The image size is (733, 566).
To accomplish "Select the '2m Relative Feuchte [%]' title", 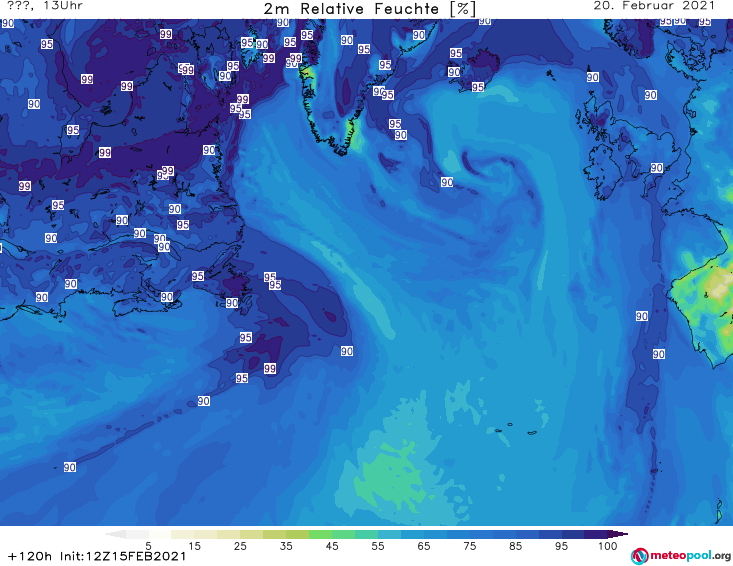I will (x=369, y=9).
